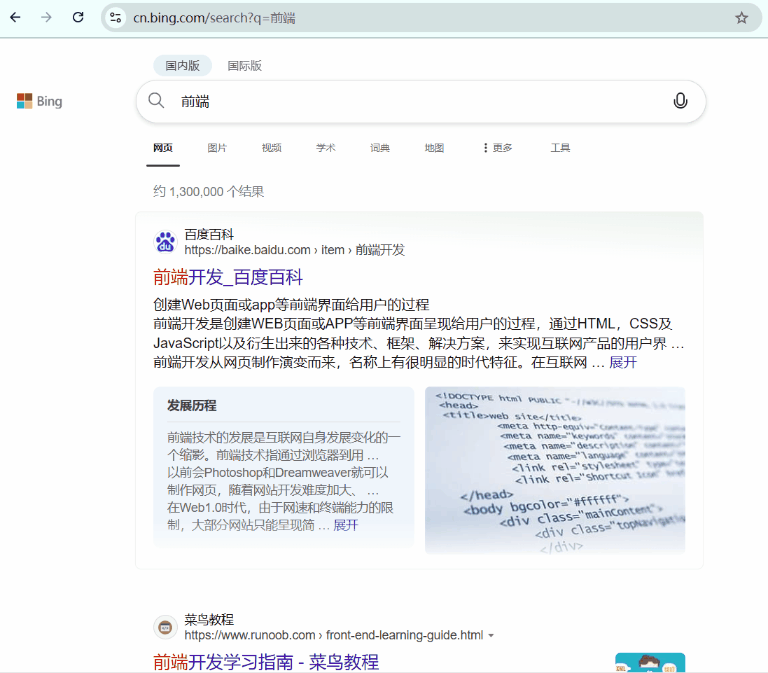Click the Bing logo
768x673 pixels.
[40, 101]
